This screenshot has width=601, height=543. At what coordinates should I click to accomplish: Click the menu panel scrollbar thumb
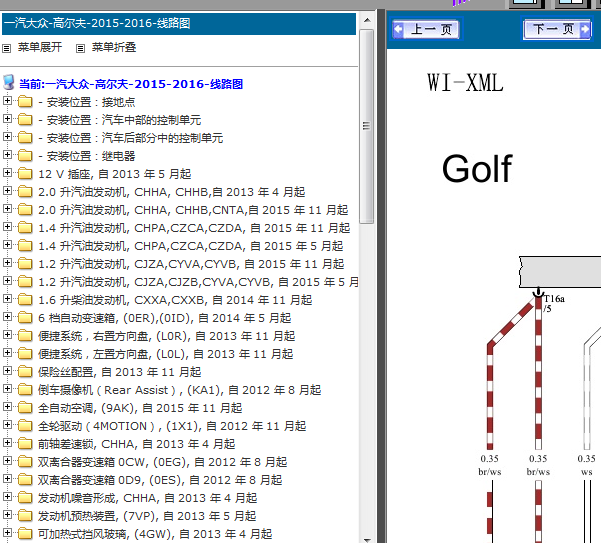click(x=367, y=126)
